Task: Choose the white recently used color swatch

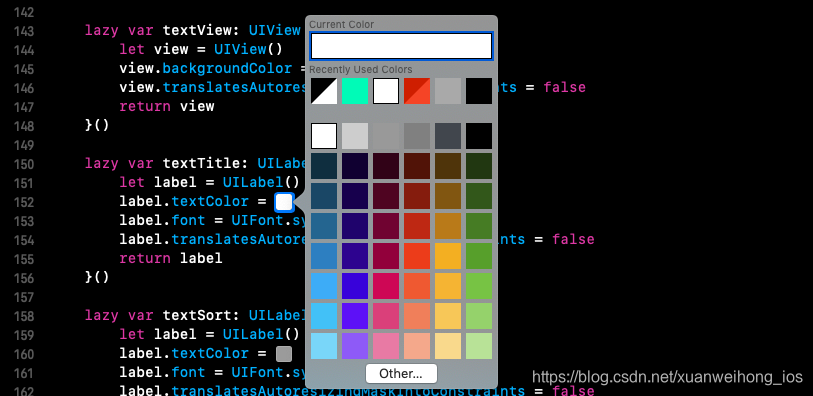Action: pos(386,91)
